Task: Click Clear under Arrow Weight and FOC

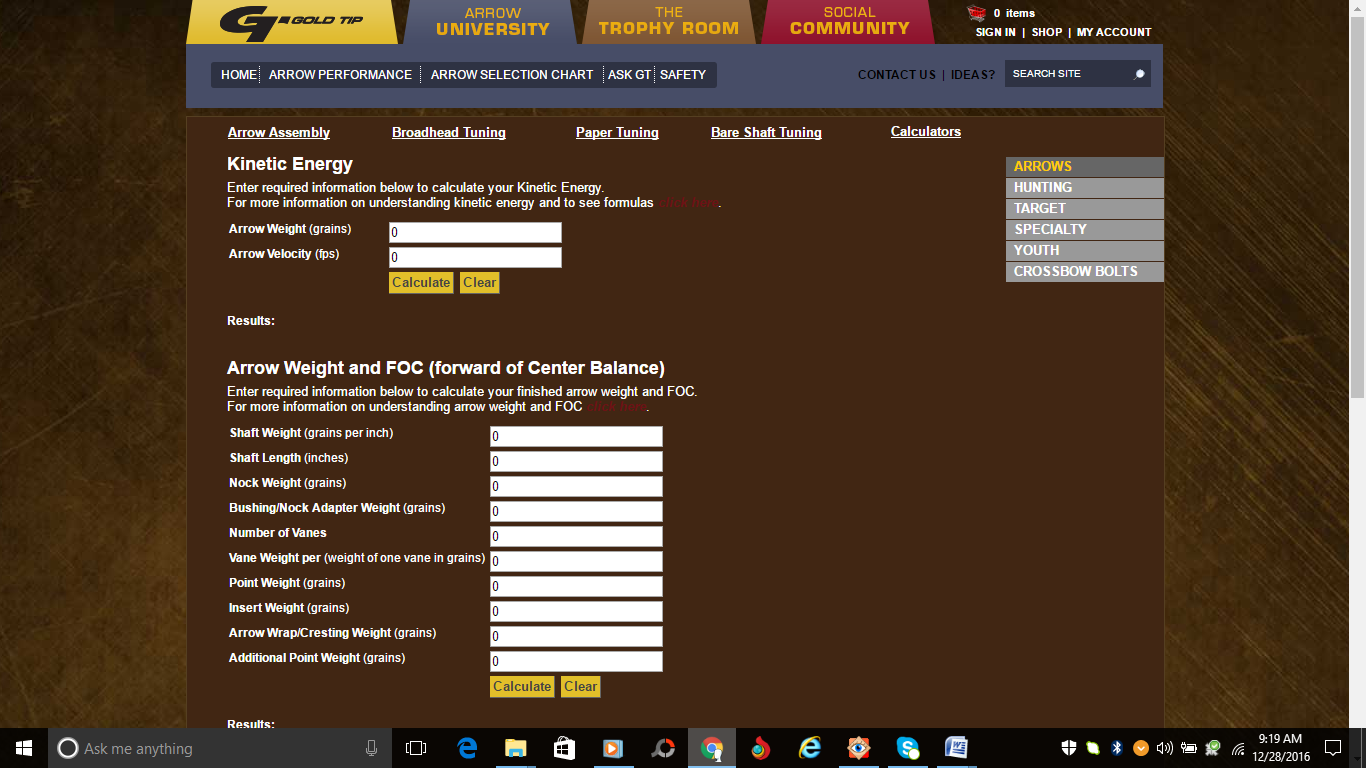Action: pos(581,687)
